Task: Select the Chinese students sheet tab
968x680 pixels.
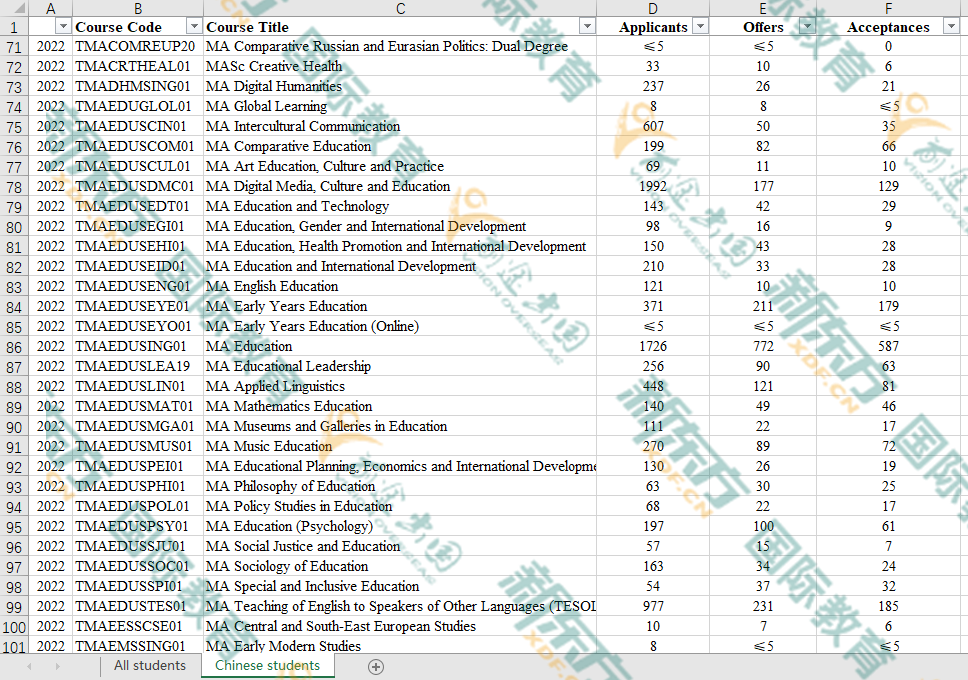Action: pos(267,666)
